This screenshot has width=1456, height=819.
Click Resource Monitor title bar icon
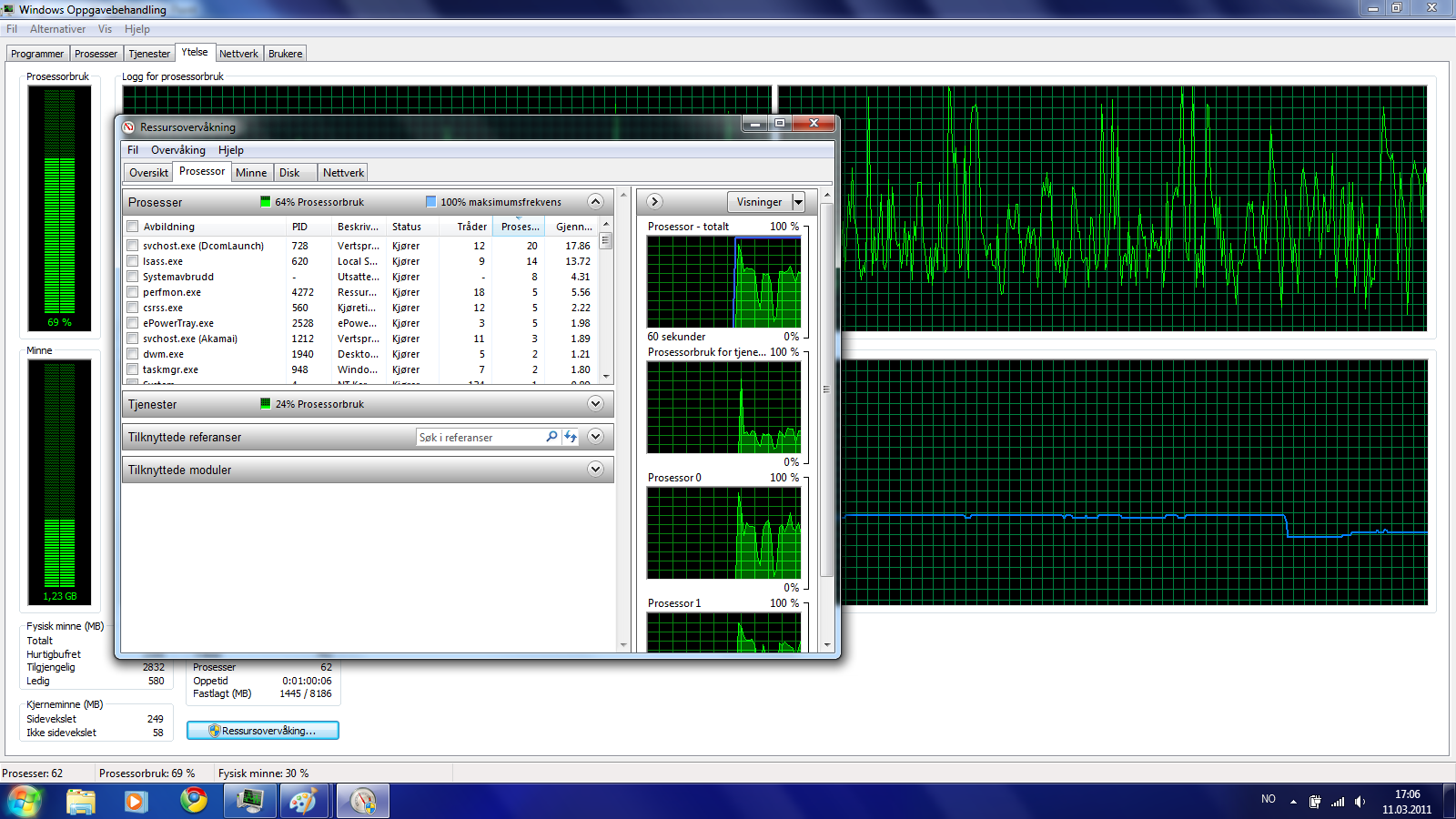pyautogui.click(x=128, y=126)
